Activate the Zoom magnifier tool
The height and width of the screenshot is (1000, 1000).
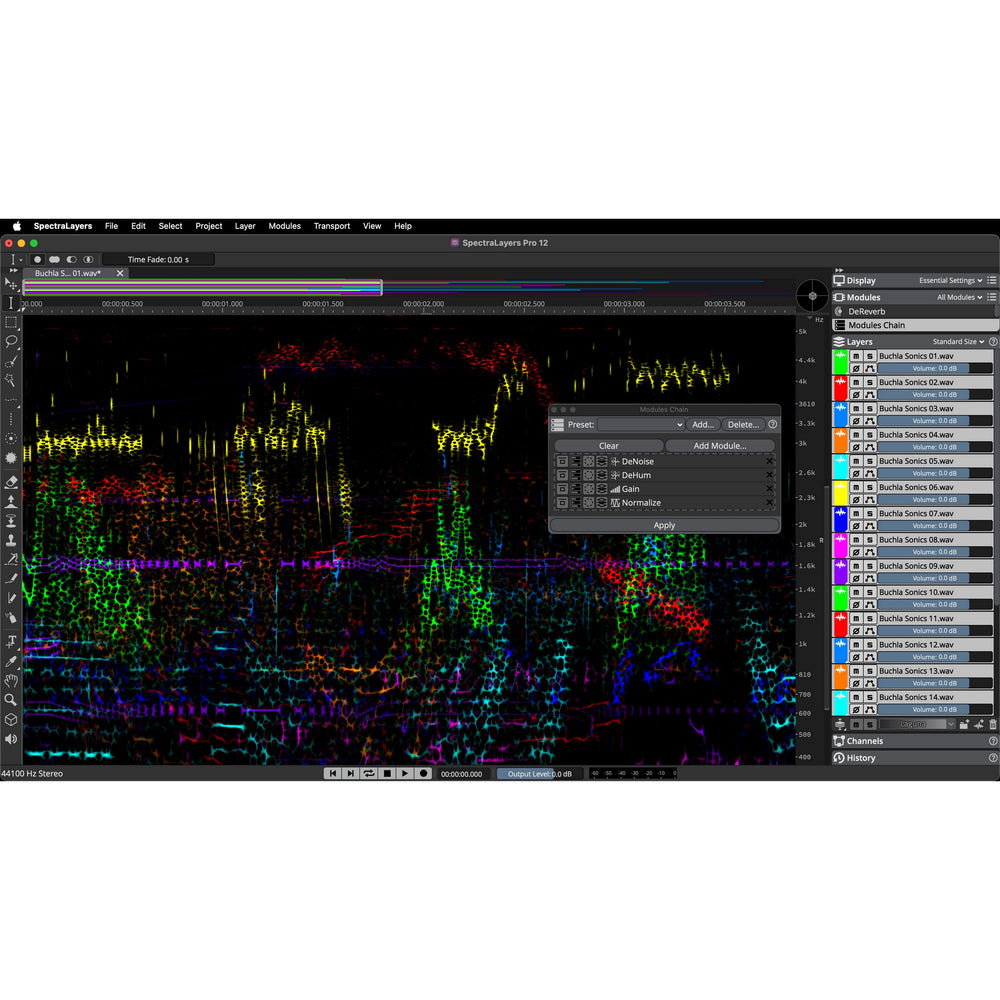(x=11, y=700)
